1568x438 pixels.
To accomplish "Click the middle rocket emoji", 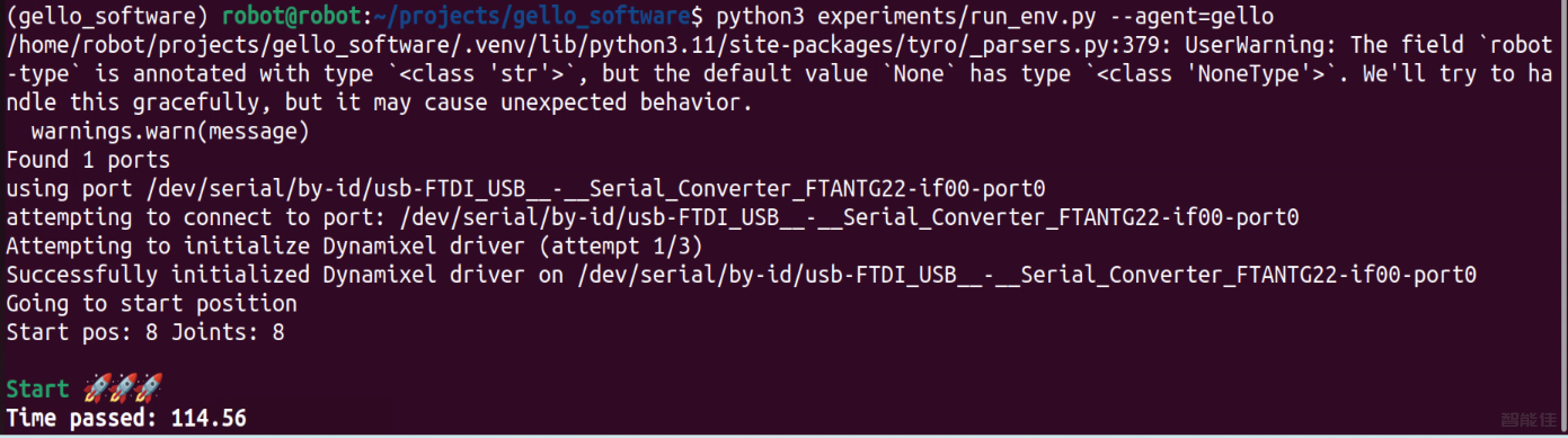I will coord(123,388).
